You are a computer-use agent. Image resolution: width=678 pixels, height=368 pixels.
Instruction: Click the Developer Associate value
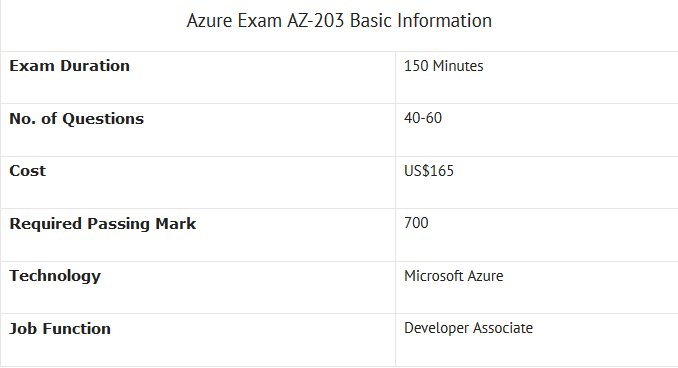[x=468, y=328]
